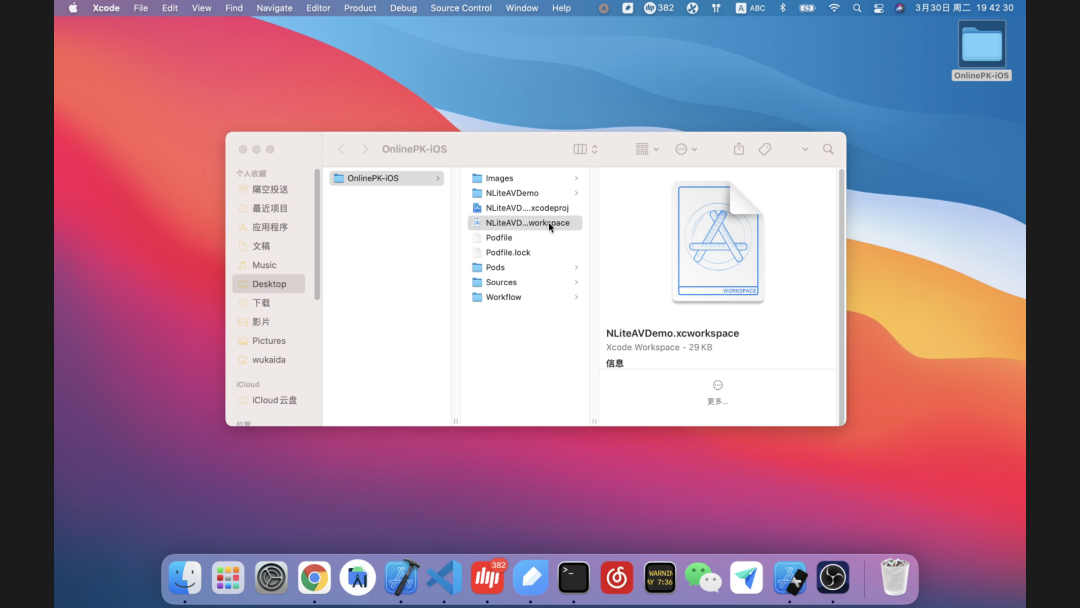Open the Console warning app in dock
The height and width of the screenshot is (608, 1080).
[660, 577]
